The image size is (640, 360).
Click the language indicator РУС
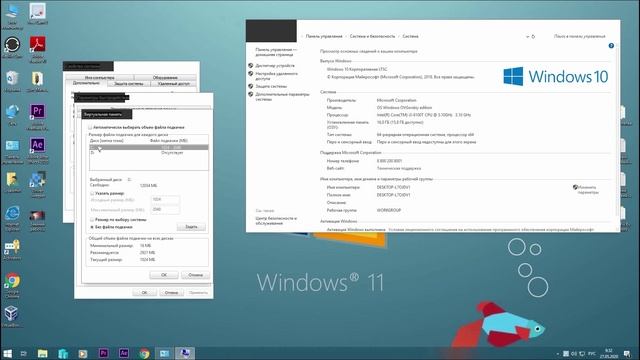click(592, 353)
